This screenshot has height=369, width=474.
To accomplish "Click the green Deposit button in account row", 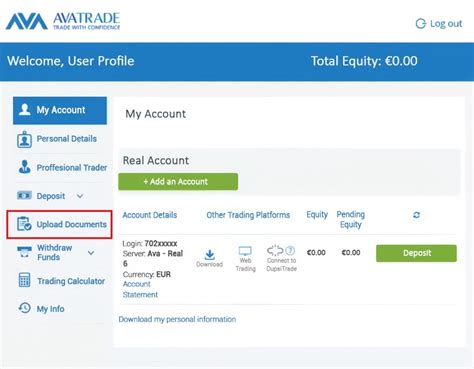I will coord(416,253).
